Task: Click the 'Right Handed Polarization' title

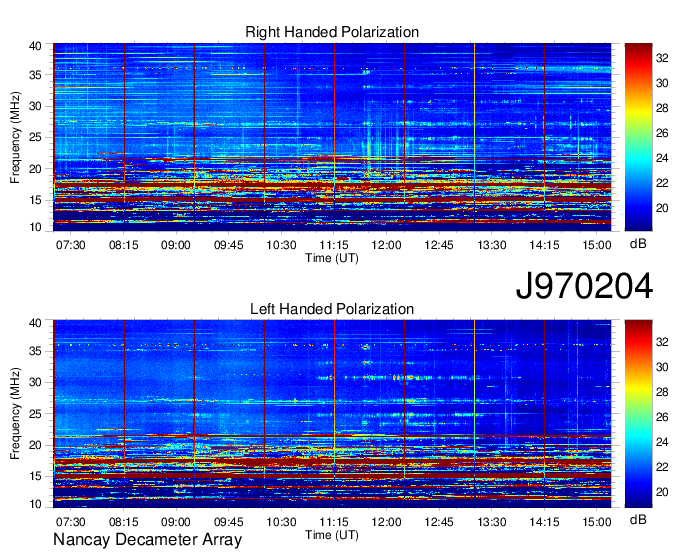Action: [332, 32]
